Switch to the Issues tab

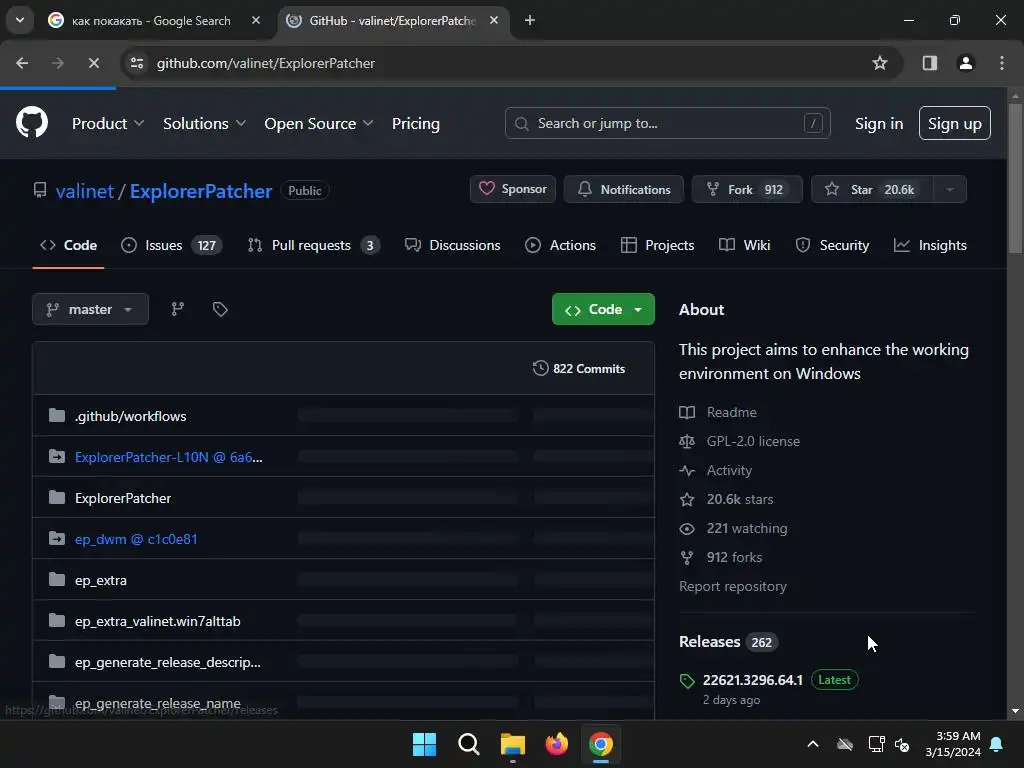(x=172, y=245)
